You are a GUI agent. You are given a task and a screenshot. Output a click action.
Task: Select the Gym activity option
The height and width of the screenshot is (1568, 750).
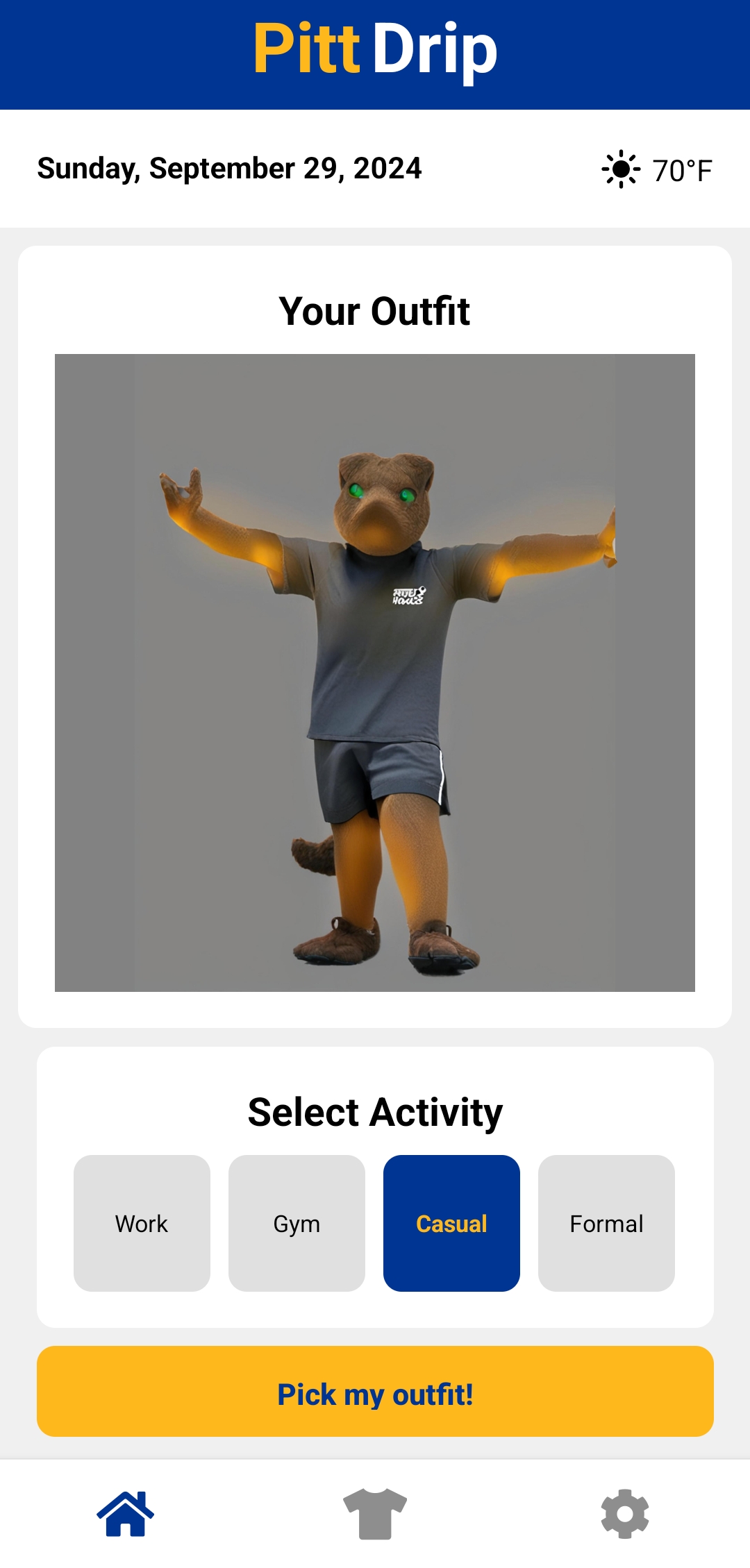pos(297,1223)
